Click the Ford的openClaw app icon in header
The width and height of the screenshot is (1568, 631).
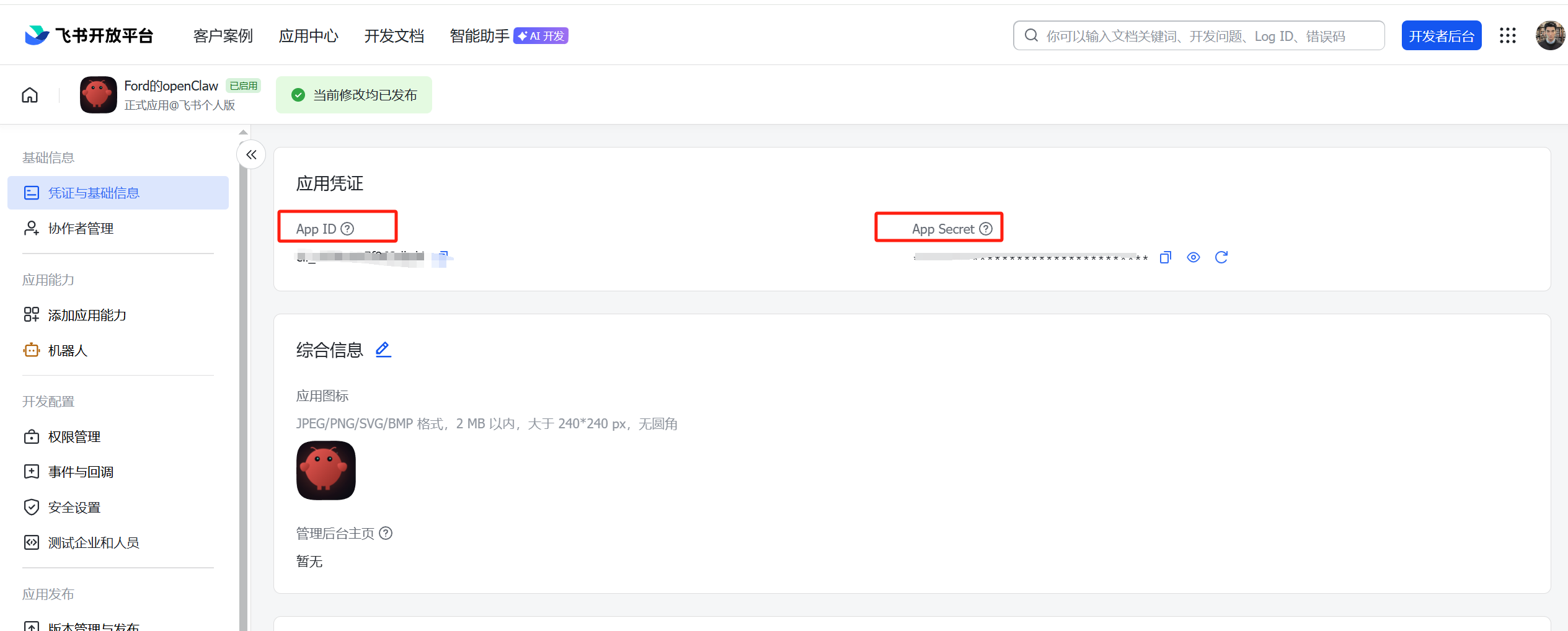point(98,95)
